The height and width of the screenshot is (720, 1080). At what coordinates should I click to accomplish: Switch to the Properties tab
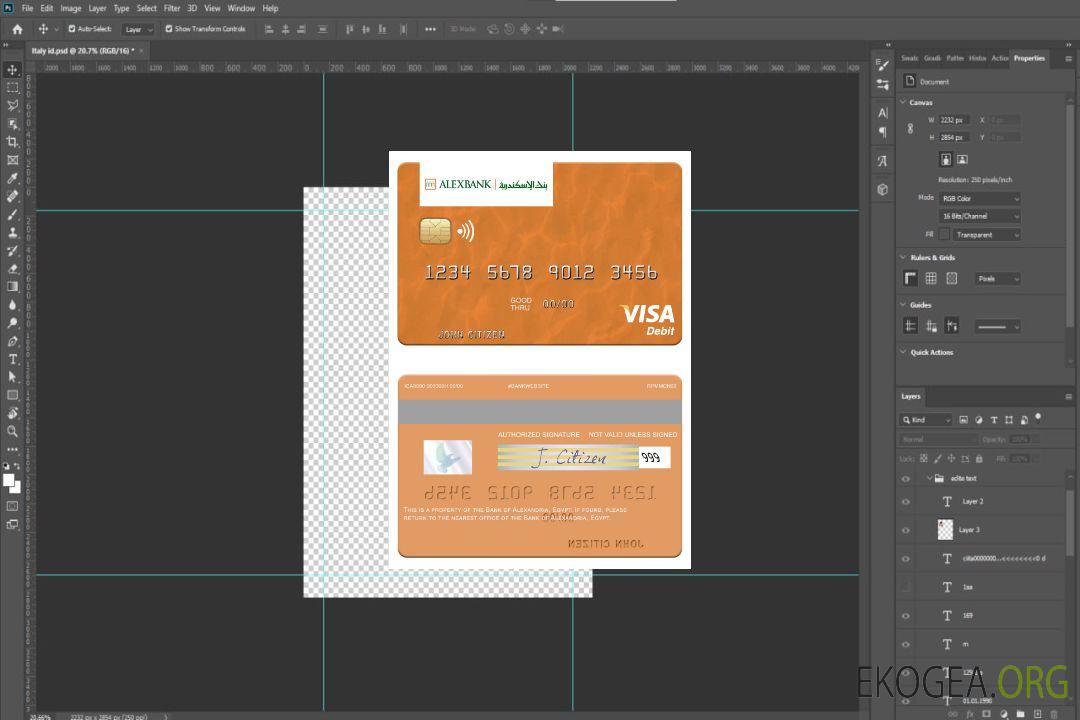coord(1029,59)
